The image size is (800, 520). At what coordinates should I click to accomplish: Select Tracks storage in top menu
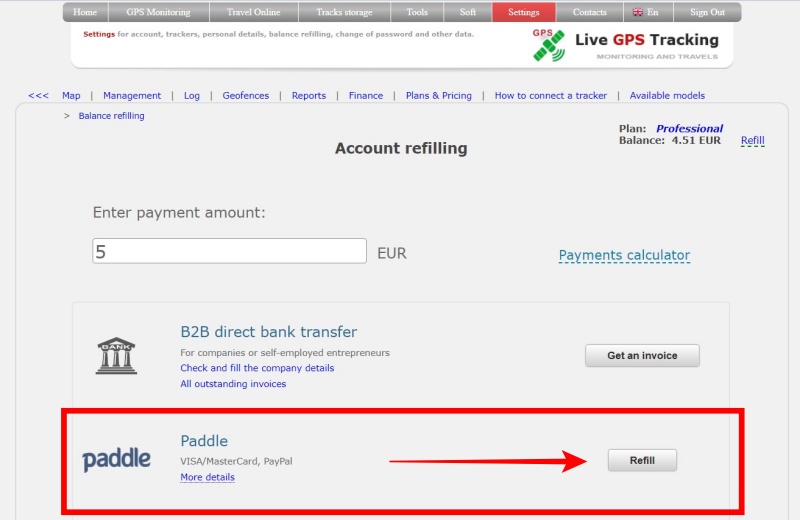point(344,12)
